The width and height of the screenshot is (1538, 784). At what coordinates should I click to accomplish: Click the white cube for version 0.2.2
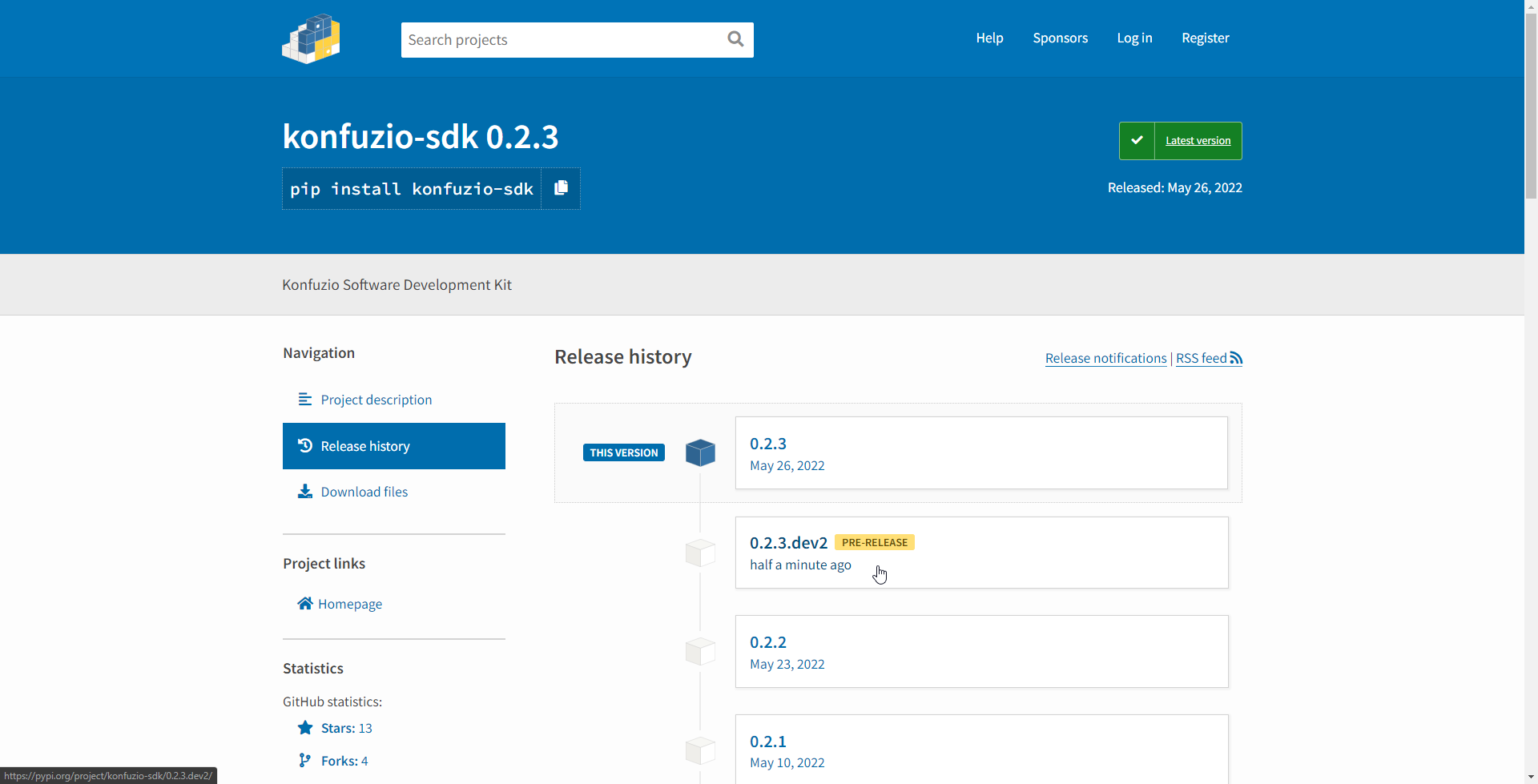700,651
